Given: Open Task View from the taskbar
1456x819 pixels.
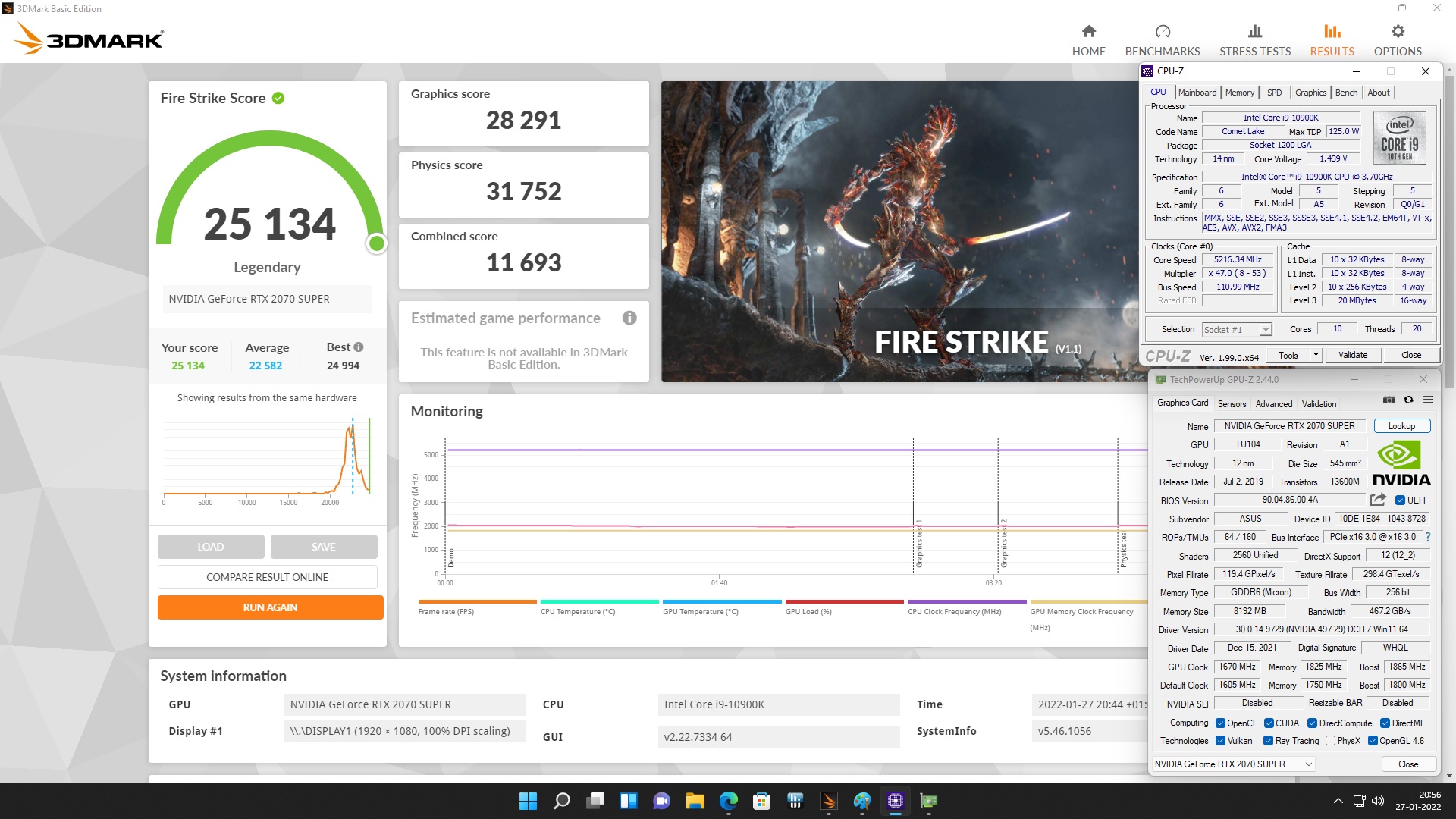Looking at the screenshot, I should tap(595, 801).
